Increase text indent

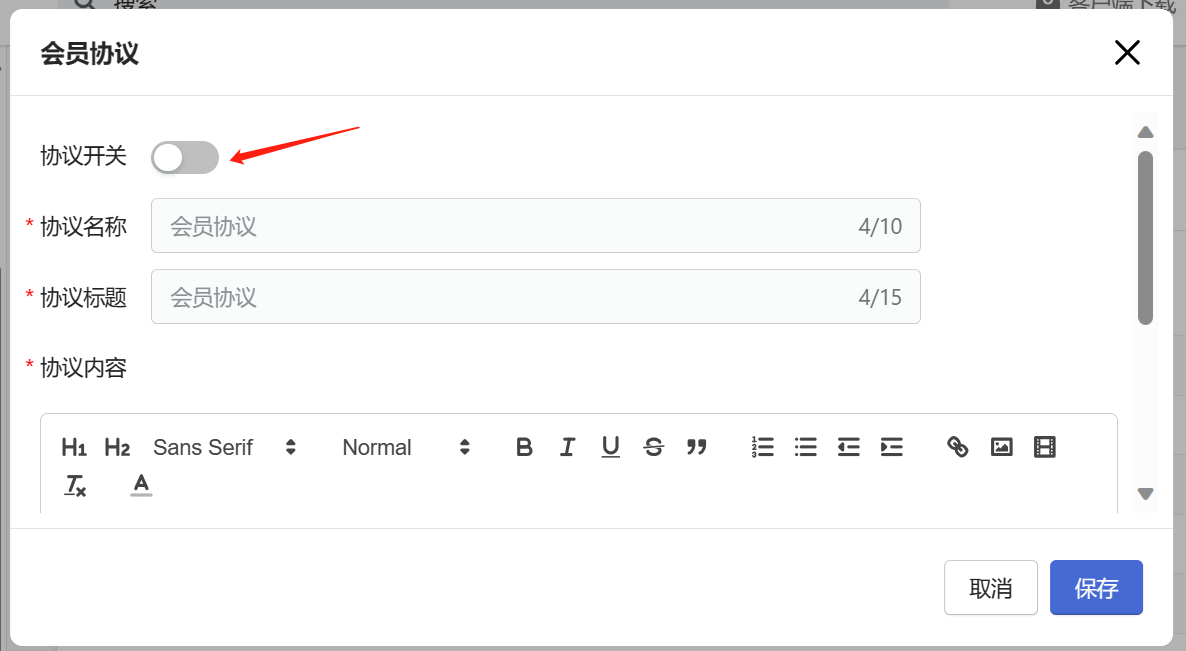pos(892,448)
